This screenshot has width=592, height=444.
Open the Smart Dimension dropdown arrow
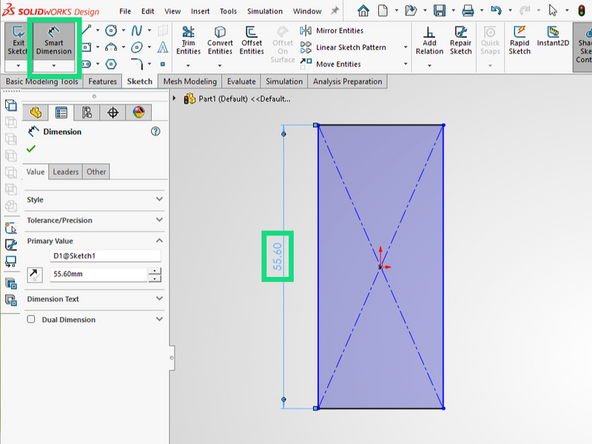[x=54, y=66]
